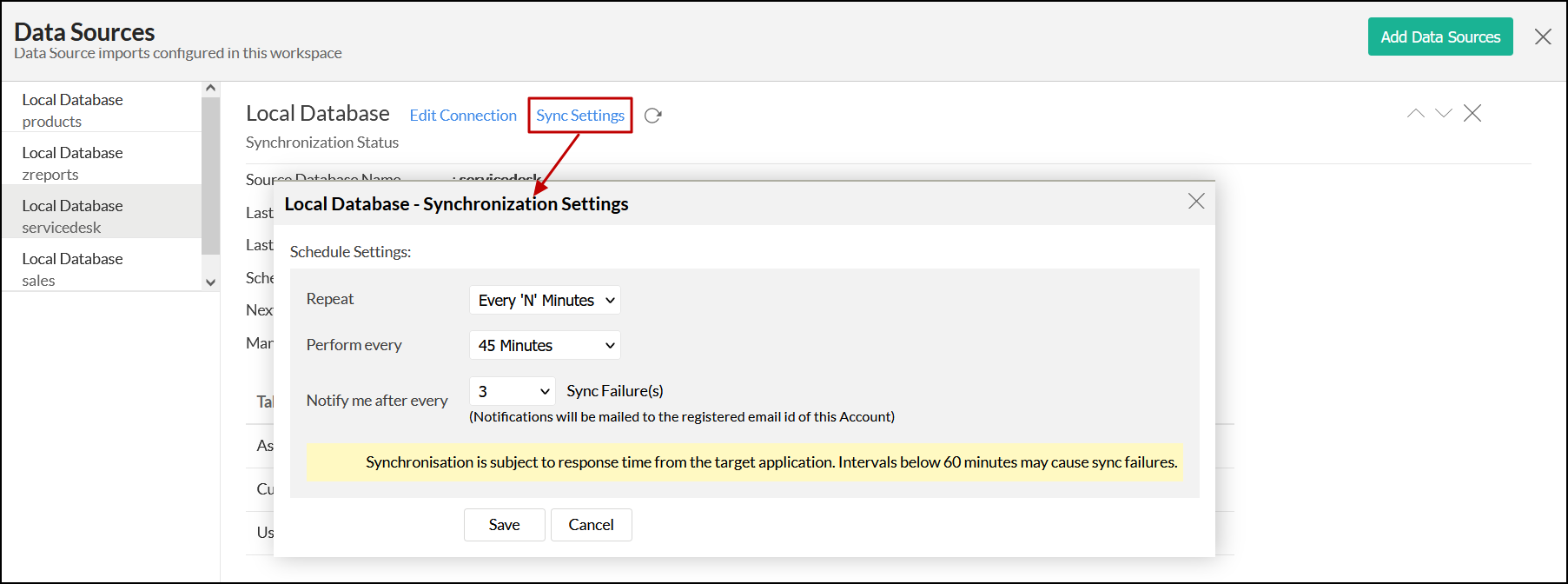Image resolution: width=1568 pixels, height=584 pixels.
Task: Select the products Local Database entry
Action: click(73, 110)
